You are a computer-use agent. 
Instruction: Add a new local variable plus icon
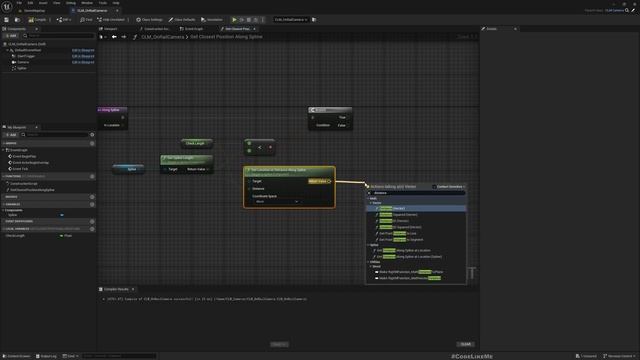point(92,229)
